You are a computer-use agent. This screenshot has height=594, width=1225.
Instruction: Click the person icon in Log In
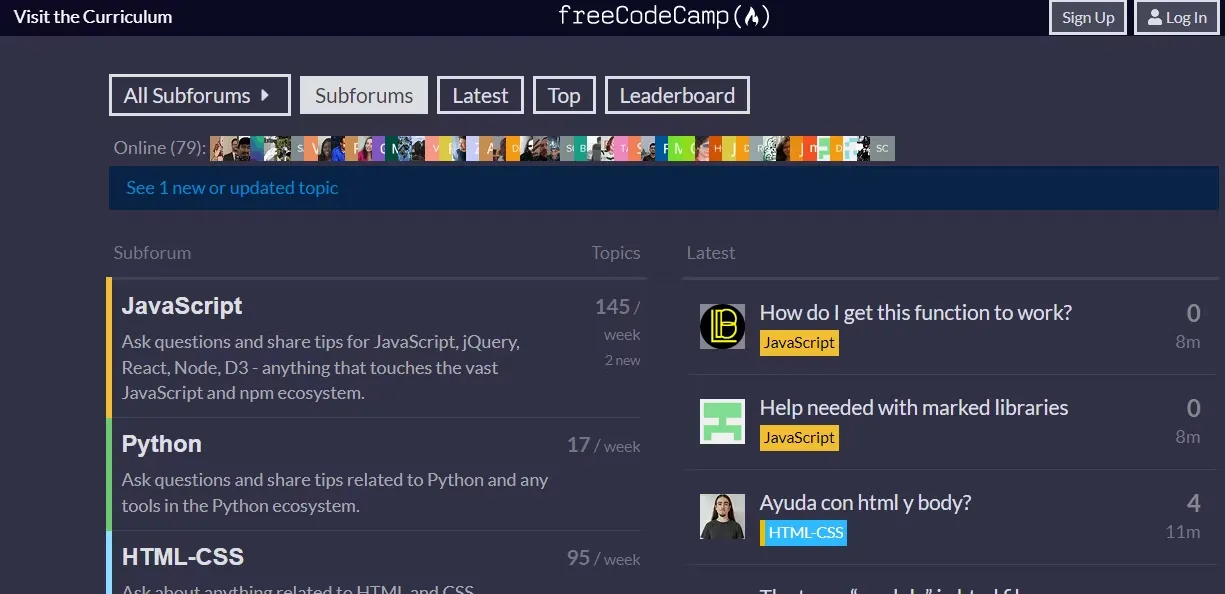1155,18
